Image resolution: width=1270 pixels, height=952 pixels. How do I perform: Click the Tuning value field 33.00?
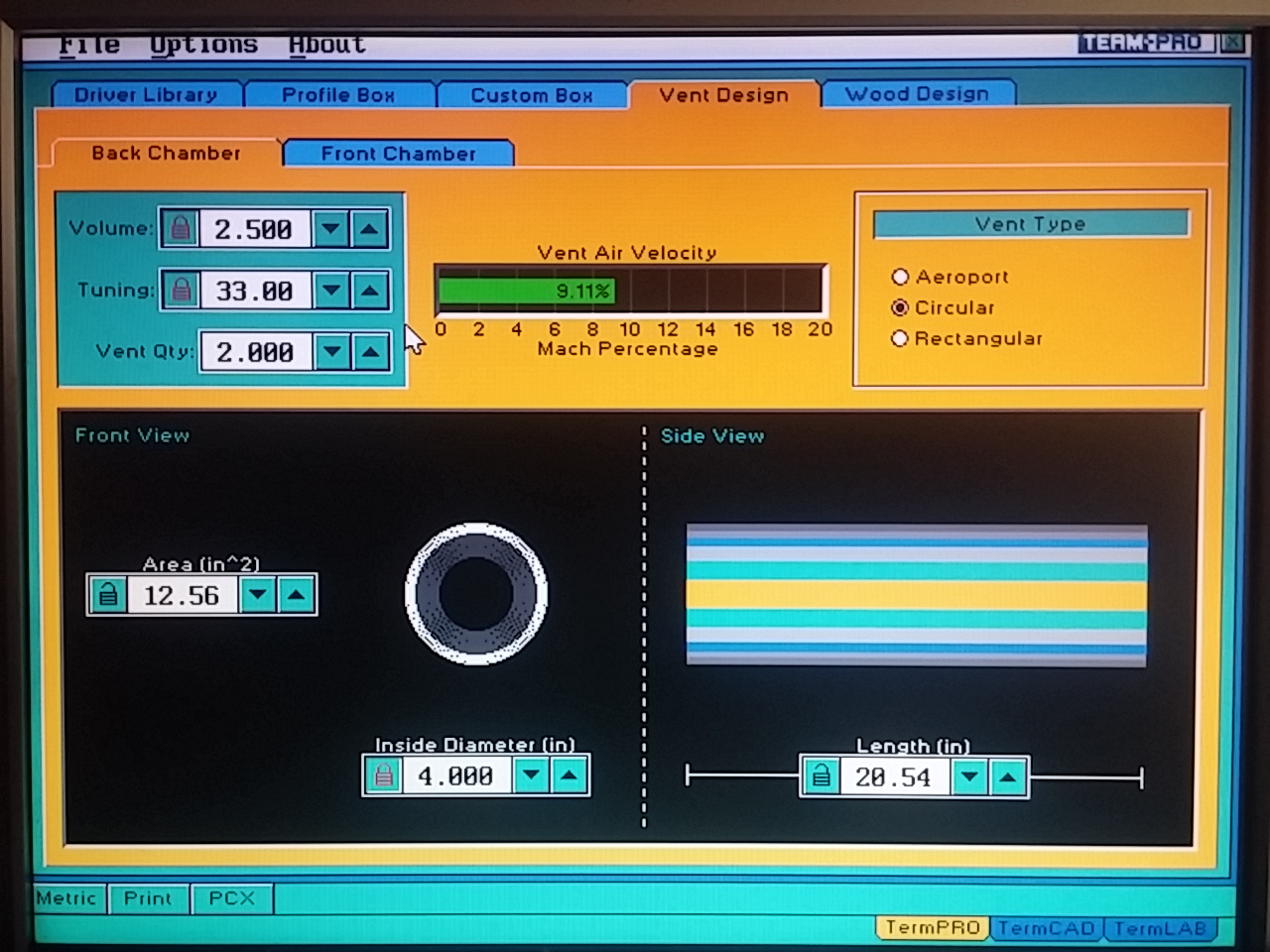click(254, 291)
